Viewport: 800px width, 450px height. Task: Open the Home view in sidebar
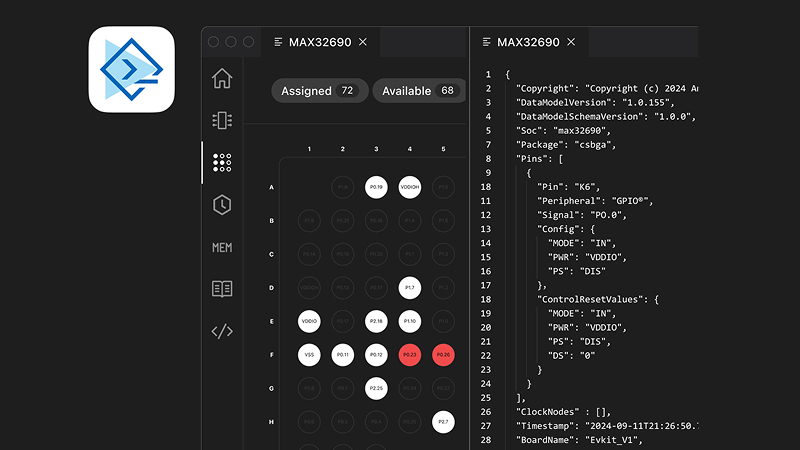[222, 78]
